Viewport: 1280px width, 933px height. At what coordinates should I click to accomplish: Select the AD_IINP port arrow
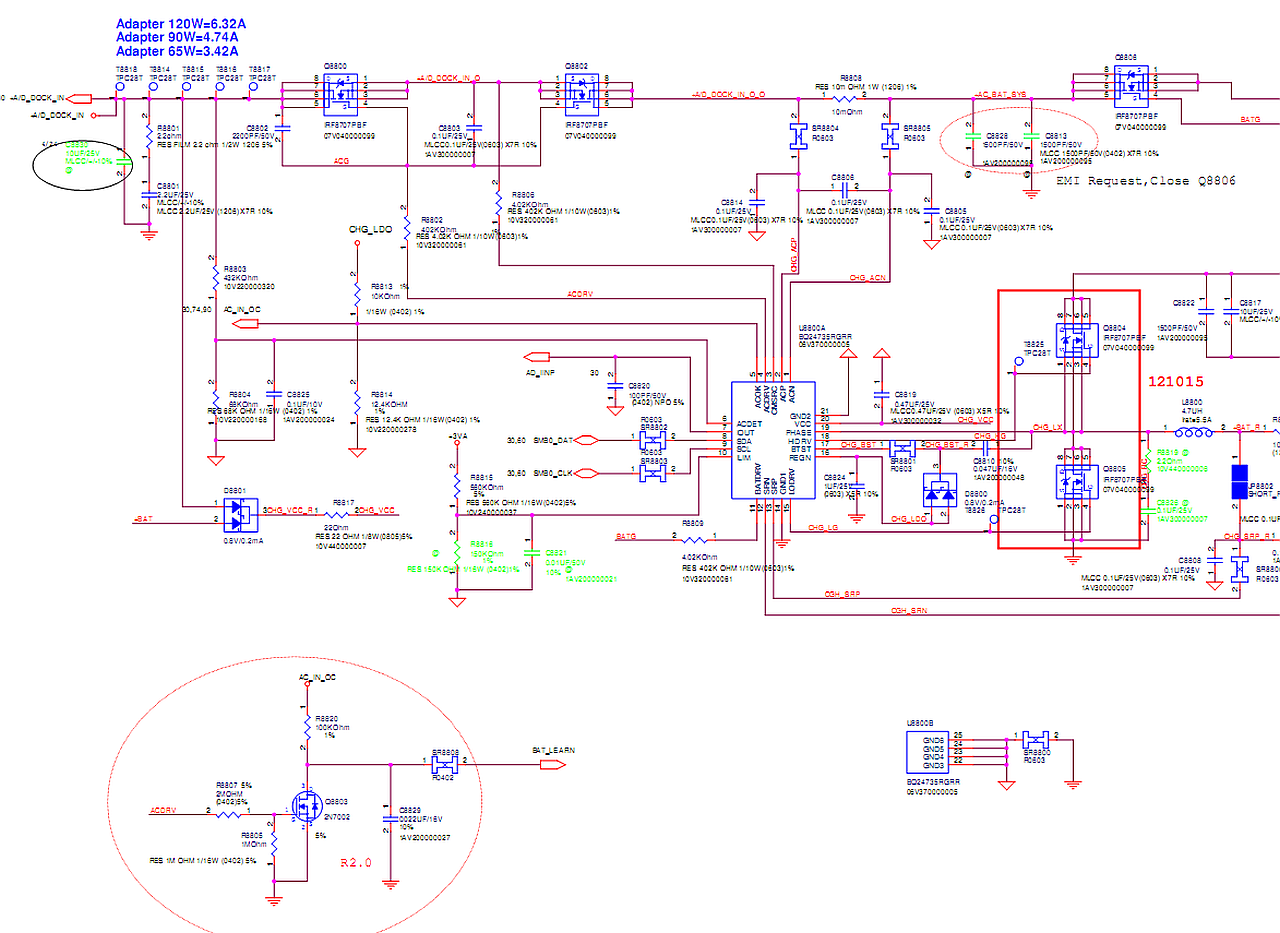tap(536, 356)
